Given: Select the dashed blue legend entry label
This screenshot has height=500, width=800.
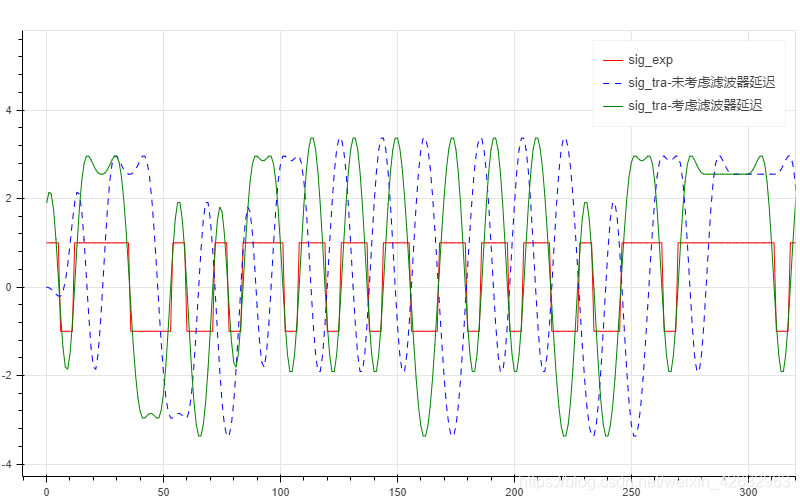Looking at the screenshot, I should 702,83.
